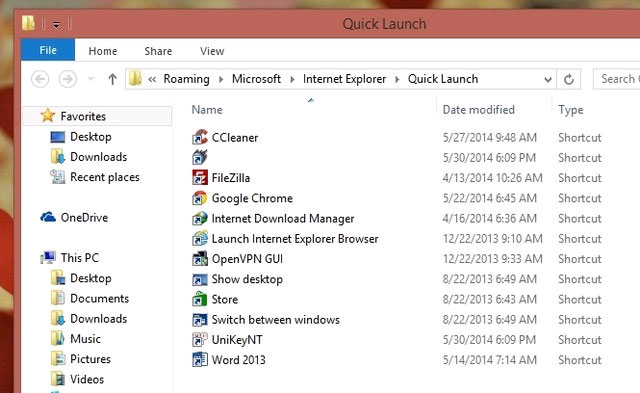
Task: Expand the arrow after Microsoft breadcrumb
Action: (x=292, y=79)
